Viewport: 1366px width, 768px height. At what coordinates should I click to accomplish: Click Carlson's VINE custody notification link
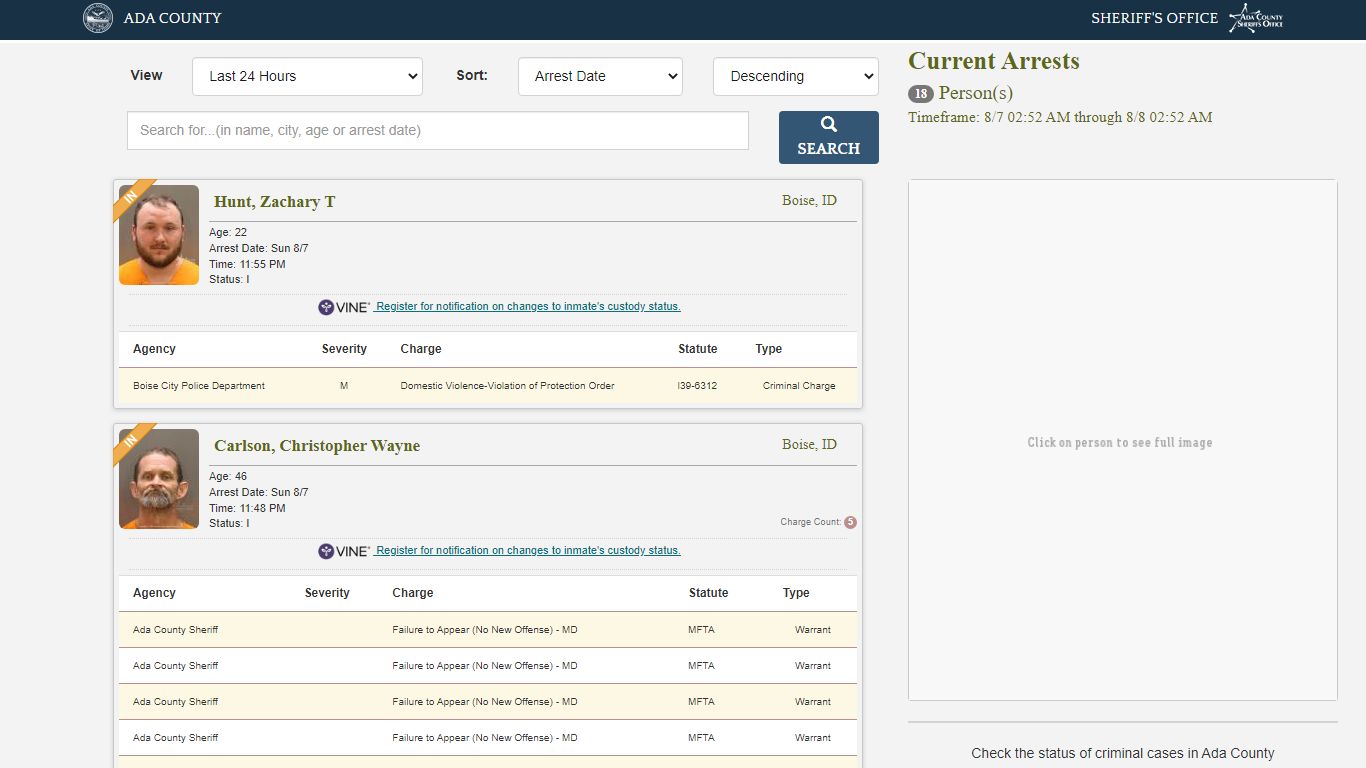[527, 551]
